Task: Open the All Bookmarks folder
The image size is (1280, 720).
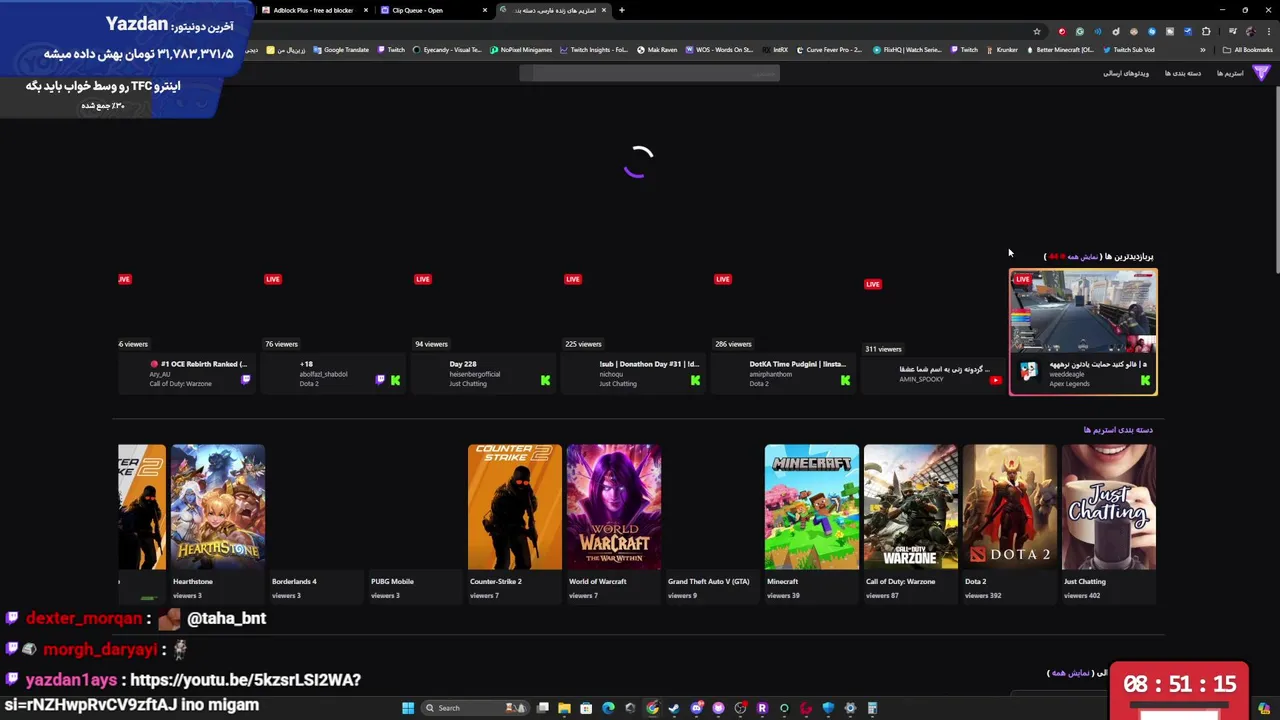Action: 1248,50
